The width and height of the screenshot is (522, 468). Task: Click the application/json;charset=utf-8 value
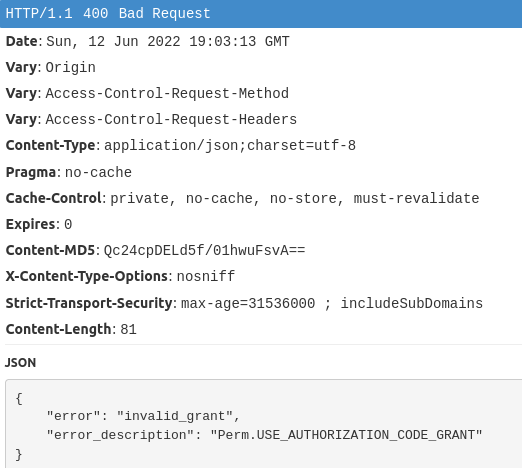pyautogui.click(x=230, y=146)
